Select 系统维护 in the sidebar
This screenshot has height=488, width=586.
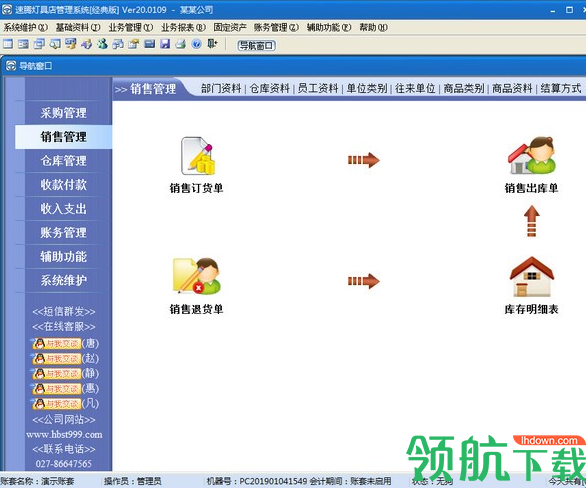64,280
